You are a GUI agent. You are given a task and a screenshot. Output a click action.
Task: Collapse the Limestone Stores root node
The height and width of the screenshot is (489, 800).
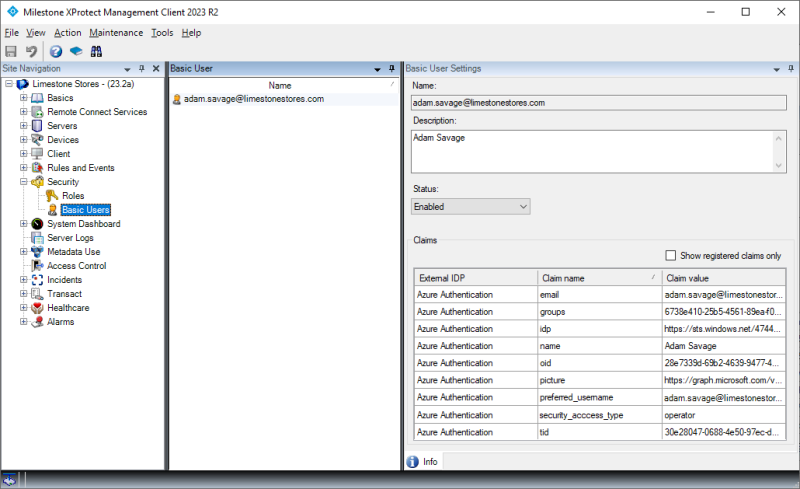(9, 83)
